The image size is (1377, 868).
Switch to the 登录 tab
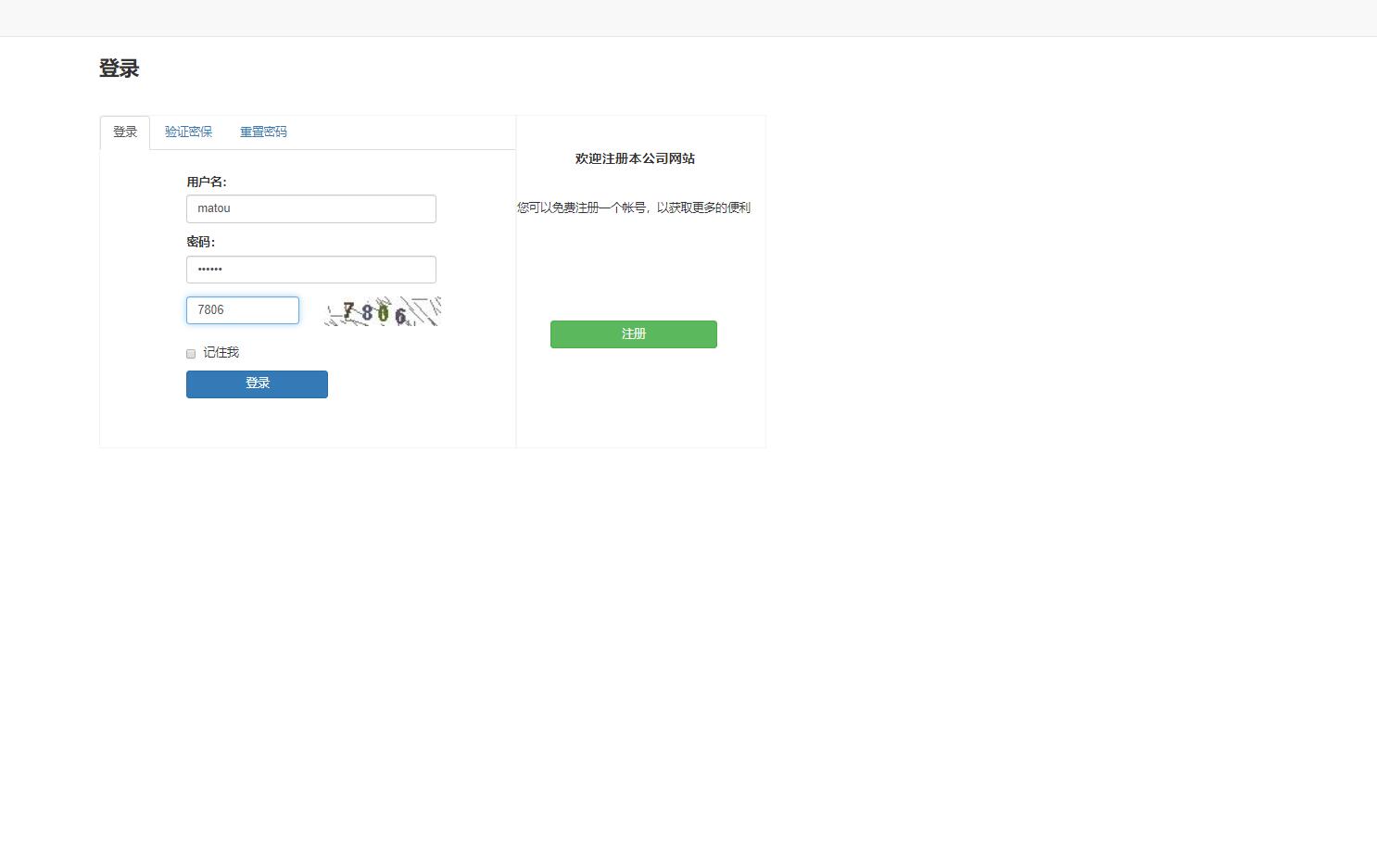click(x=125, y=132)
